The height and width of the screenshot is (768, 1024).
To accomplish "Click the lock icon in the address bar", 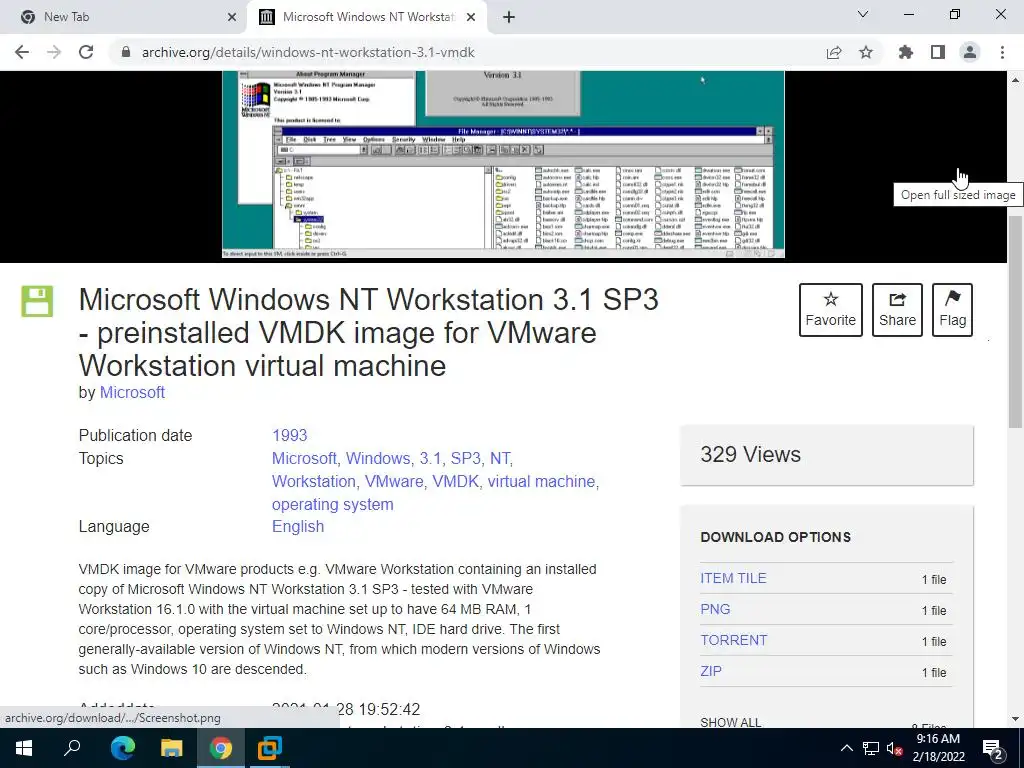I will point(126,52).
